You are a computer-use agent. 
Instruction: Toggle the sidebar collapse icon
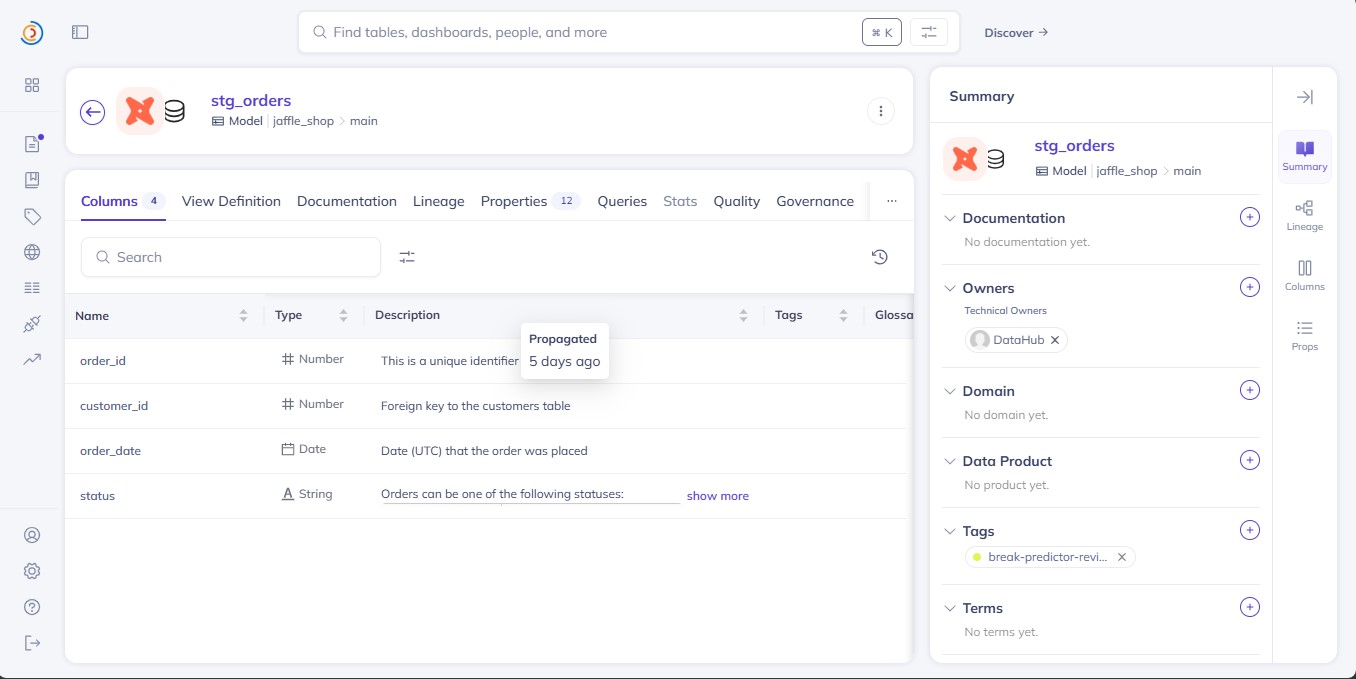(x=81, y=33)
